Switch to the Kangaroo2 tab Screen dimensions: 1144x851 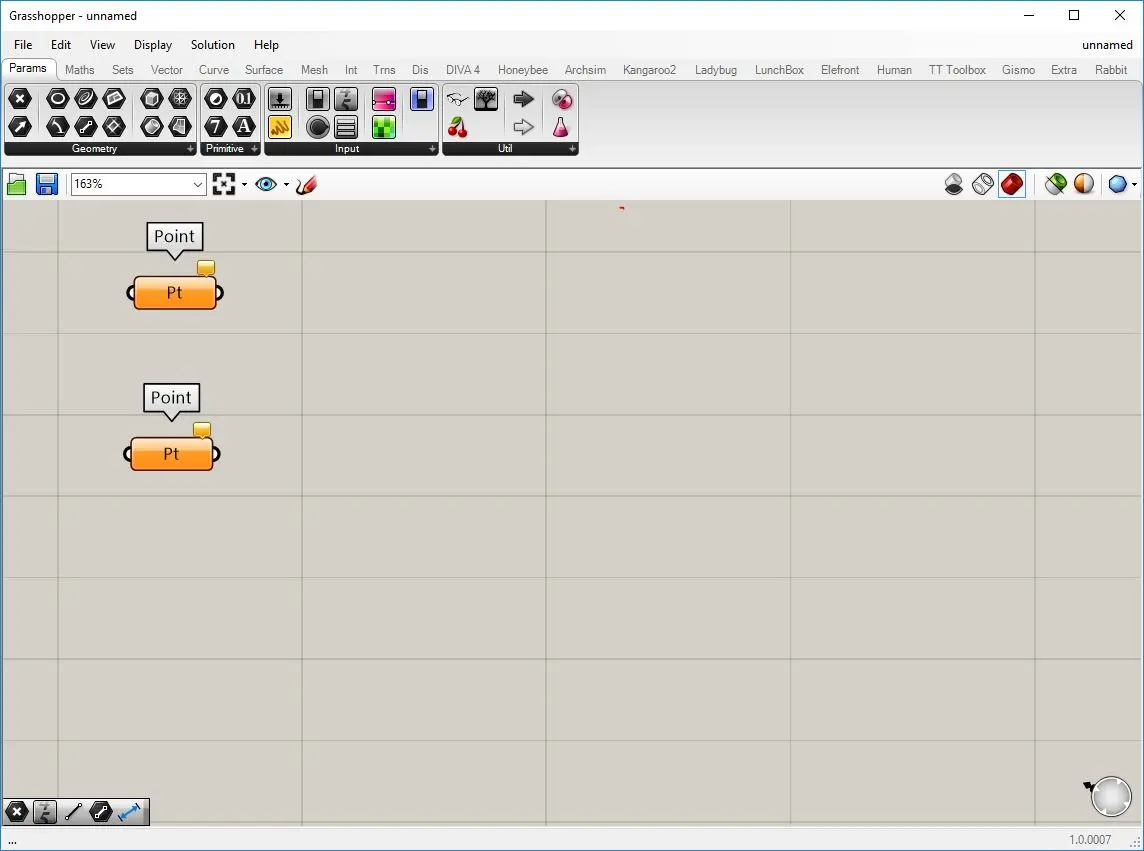pos(649,70)
